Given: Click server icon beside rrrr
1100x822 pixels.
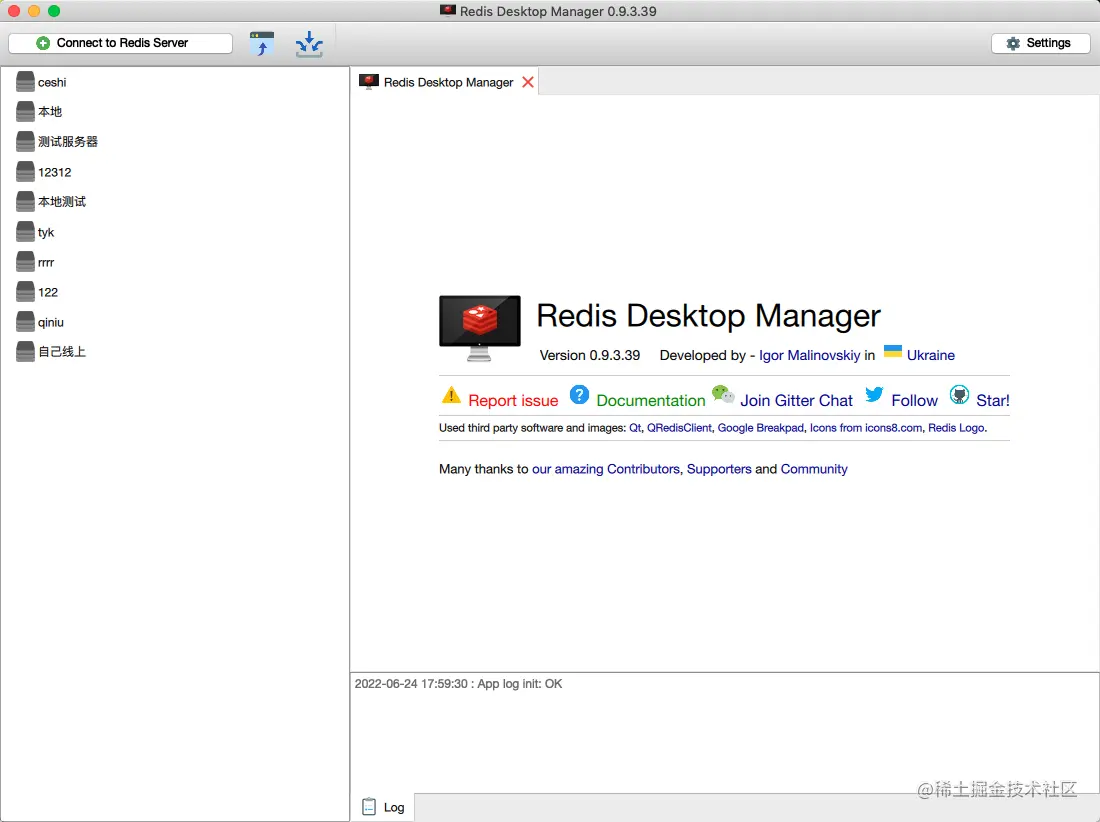Looking at the screenshot, I should (x=25, y=262).
